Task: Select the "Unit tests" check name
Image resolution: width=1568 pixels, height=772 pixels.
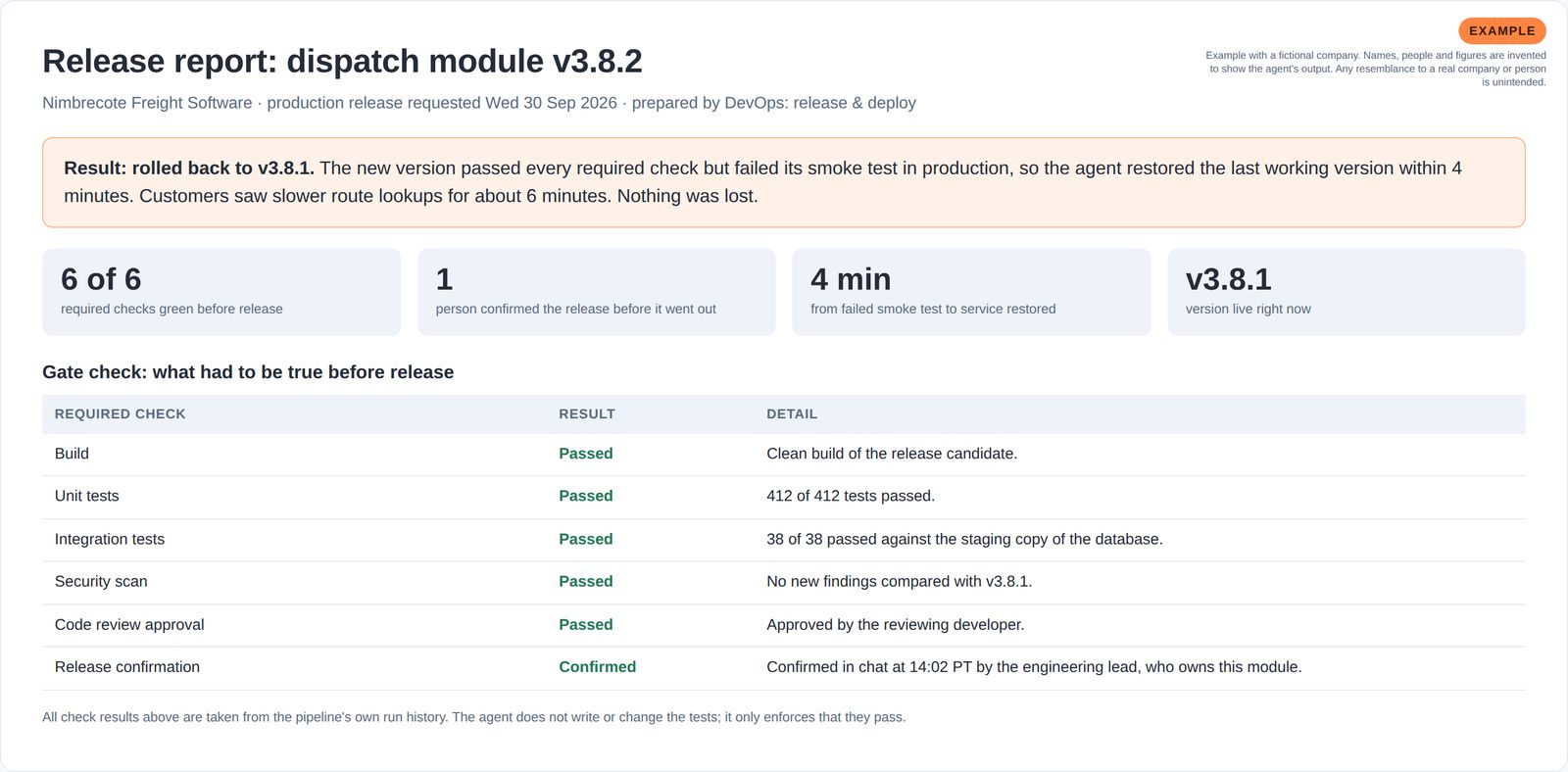Action: [86, 496]
